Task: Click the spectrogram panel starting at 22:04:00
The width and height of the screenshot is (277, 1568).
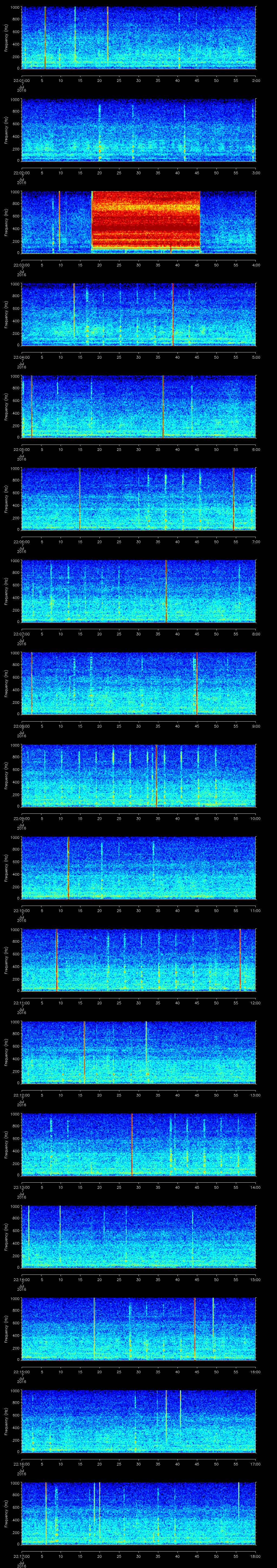Action: point(138,314)
